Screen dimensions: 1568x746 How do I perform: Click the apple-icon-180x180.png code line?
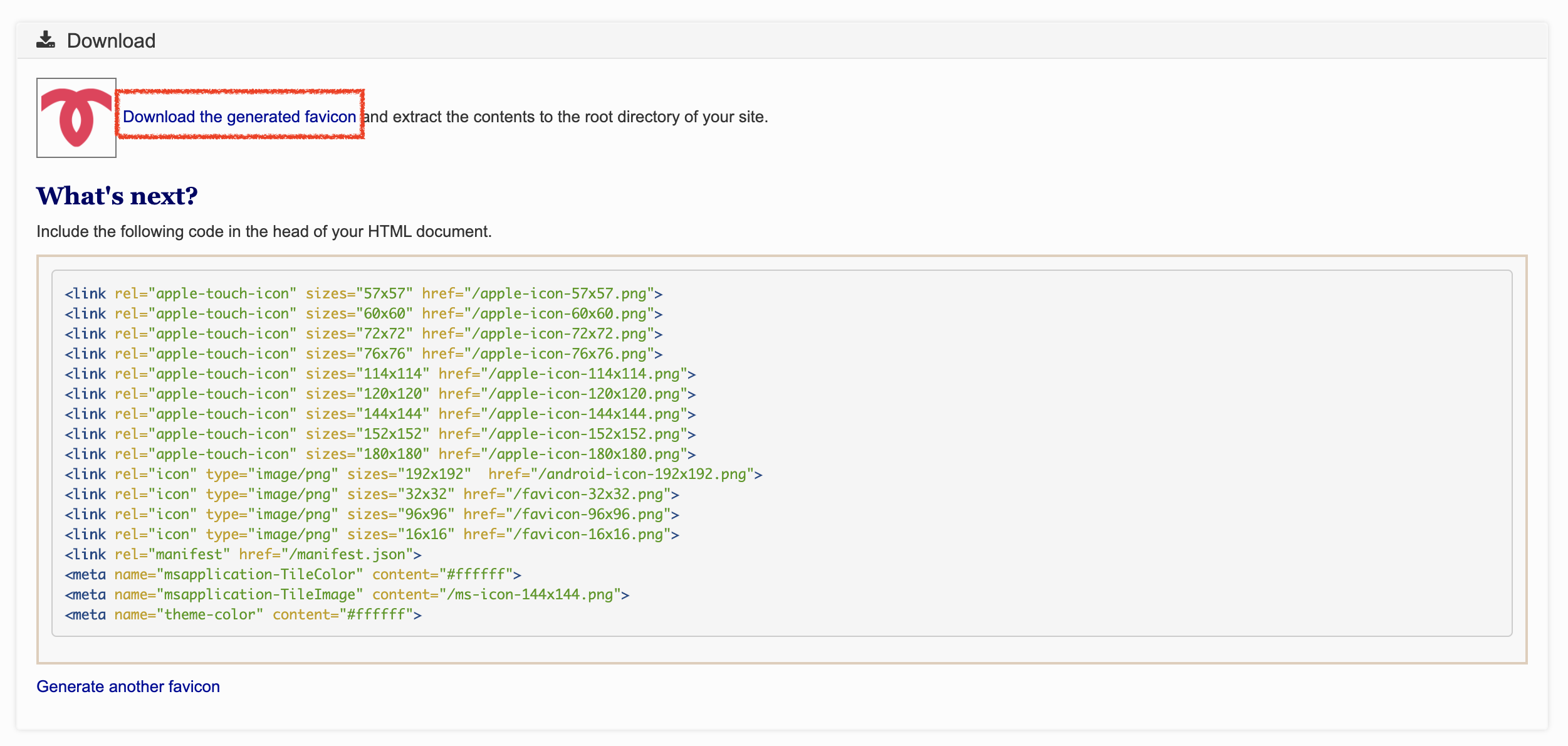pyautogui.click(x=380, y=454)
